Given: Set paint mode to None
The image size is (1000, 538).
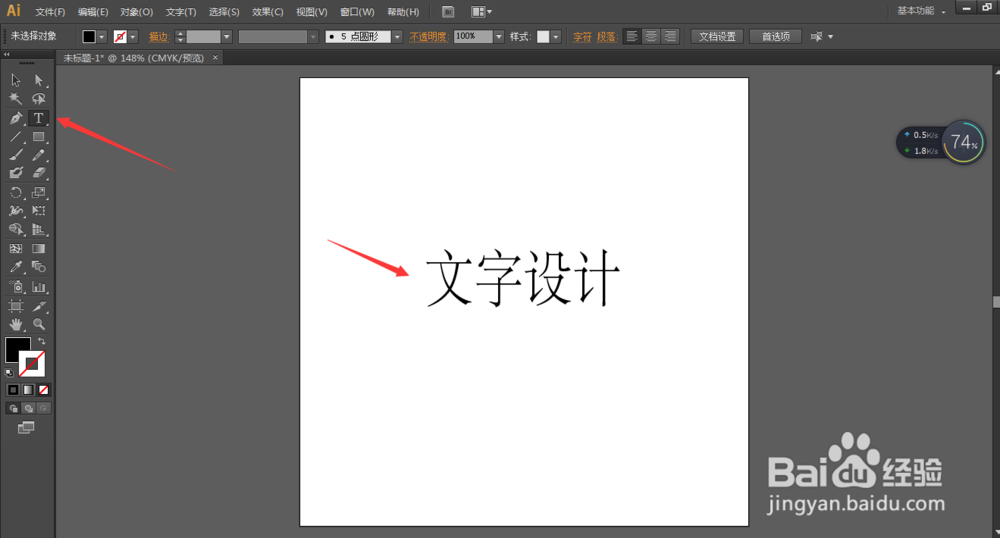Looking at the screenshot, I should 43,389.
